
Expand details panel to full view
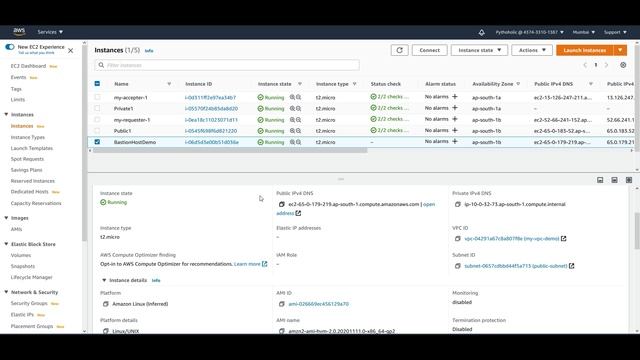[x=629, y=180]
